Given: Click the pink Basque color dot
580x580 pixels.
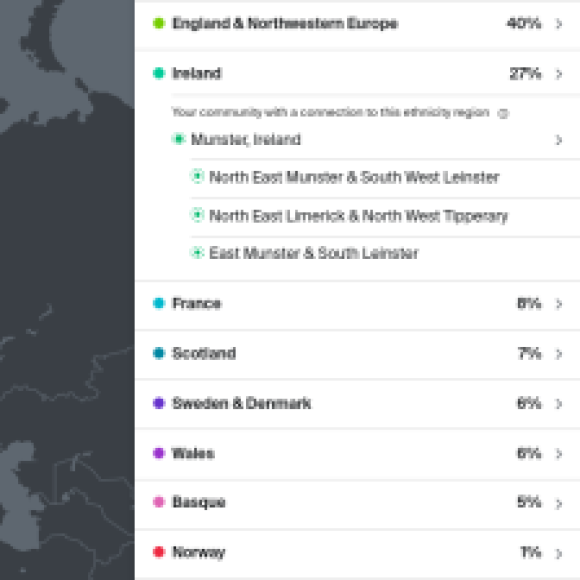Looking at the screenshot, I should (159, 502).
